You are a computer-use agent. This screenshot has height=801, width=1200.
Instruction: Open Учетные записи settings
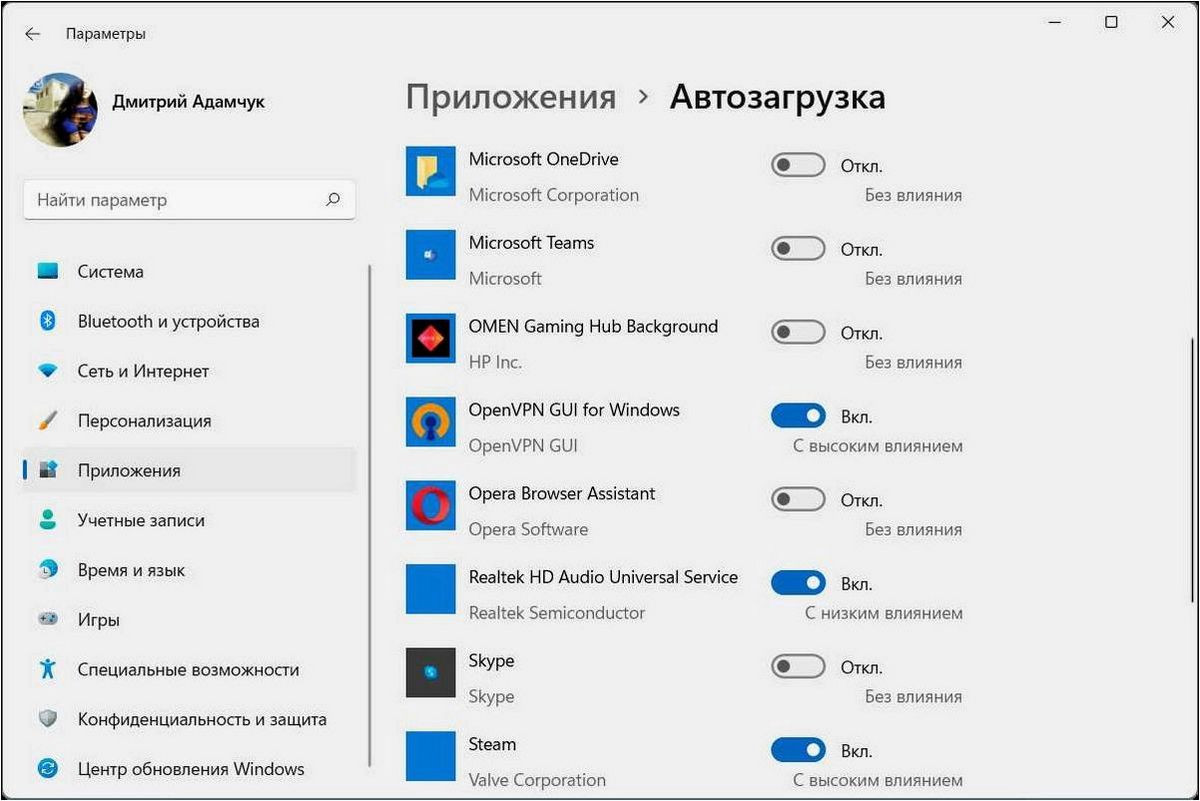pyautogui.click(x=189, y=520)
